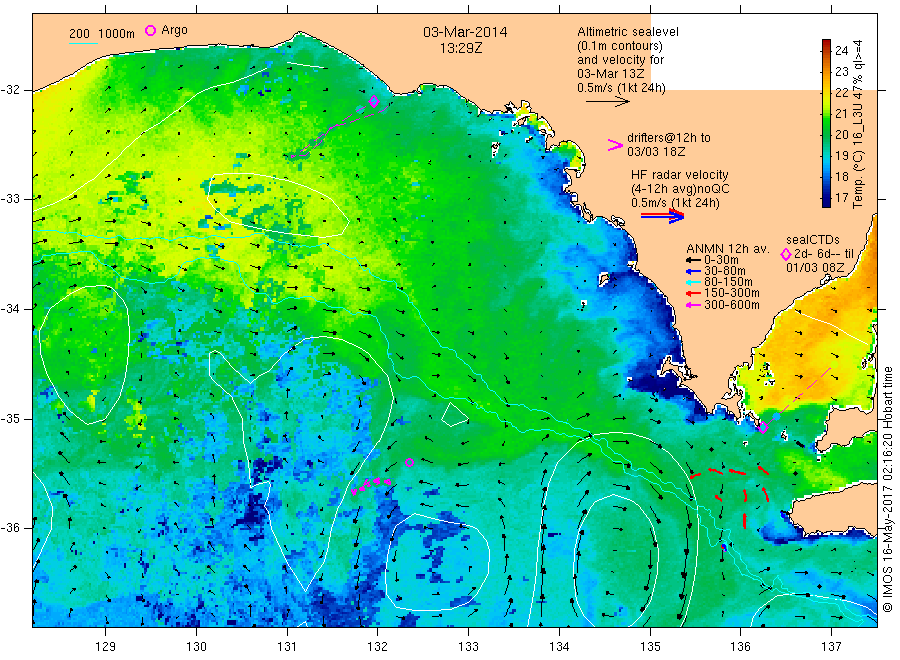
Task: Click the red ANMN arrows cluster near 135.8°E
Action: coord(731,496)
